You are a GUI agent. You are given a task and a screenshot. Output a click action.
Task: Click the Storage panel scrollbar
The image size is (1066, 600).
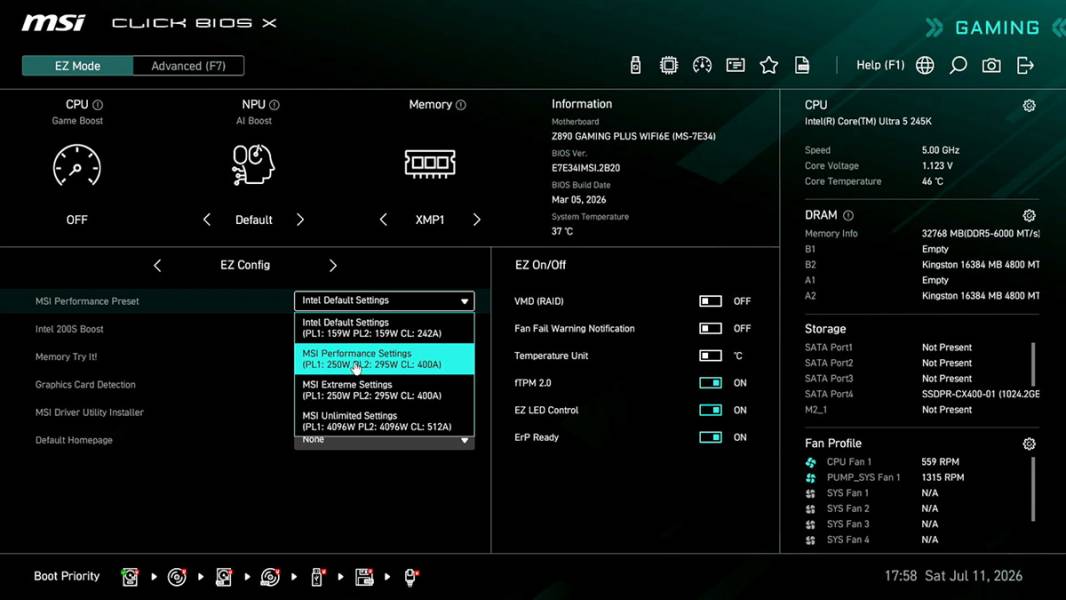[1033, 364]
